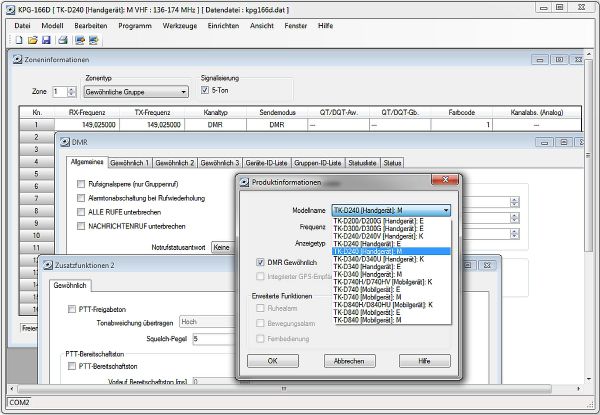Click the KPG-166D application icon in the title bar
The width and height of the screenshot is (600, 415).
[x=11, y=10]
